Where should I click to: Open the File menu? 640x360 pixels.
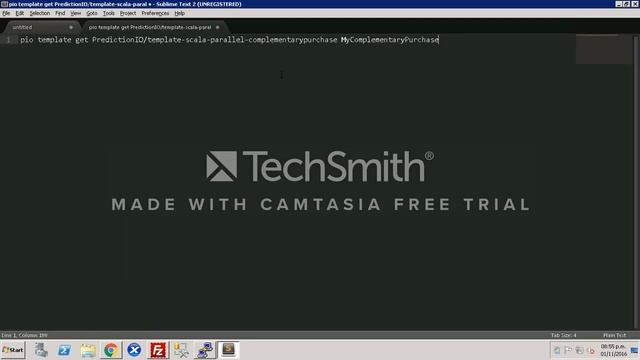point(6,13)
